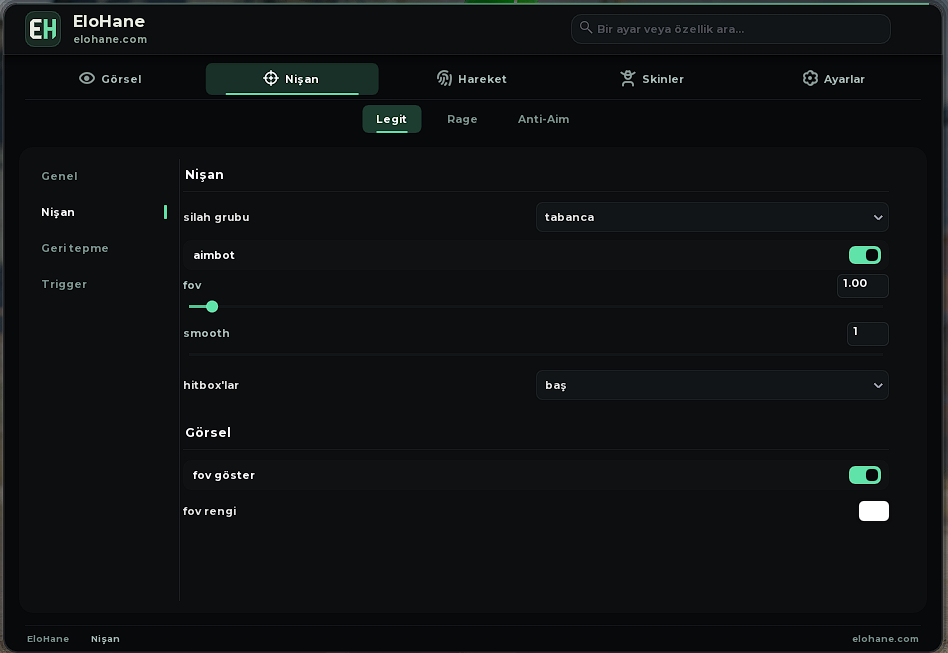Switch to the Legit sub-tab
The width and height of the screenshot is (948, 653).
coord(392,119)
